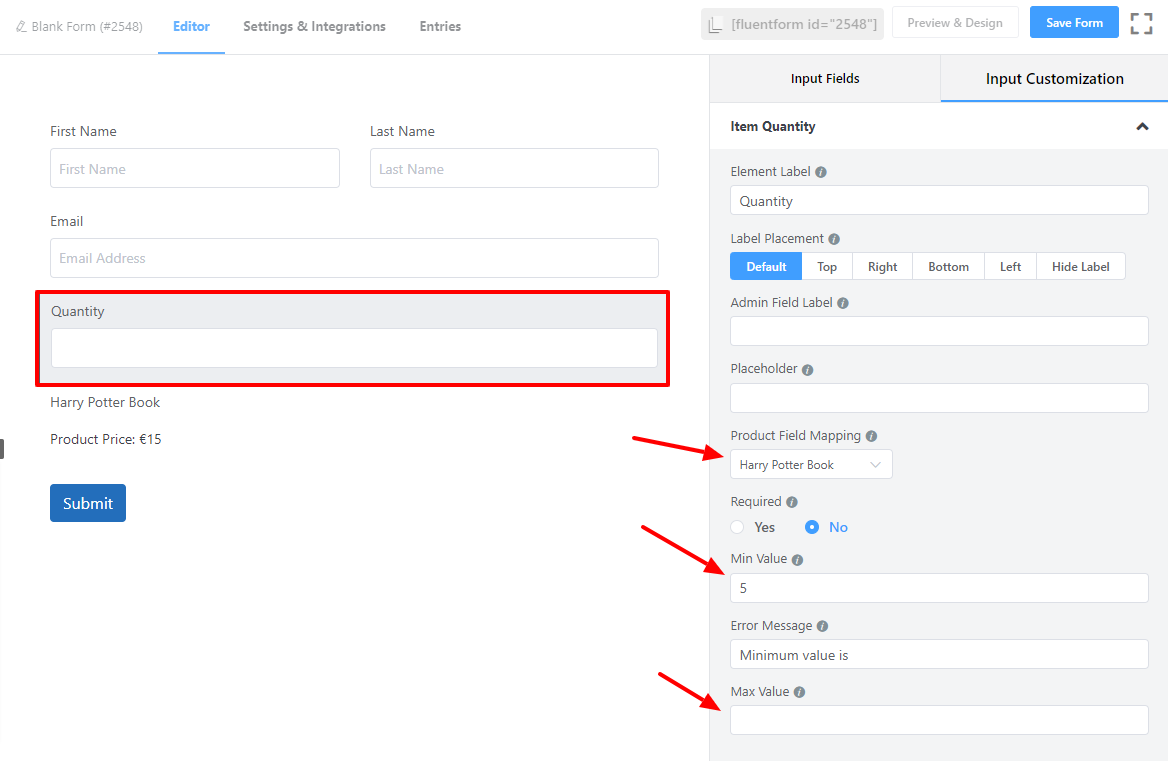Image resolution: width=1168 pixels, height=761 pixels.
Task: Open the info tooltip beside Min Value
Action: click(796, 559)
